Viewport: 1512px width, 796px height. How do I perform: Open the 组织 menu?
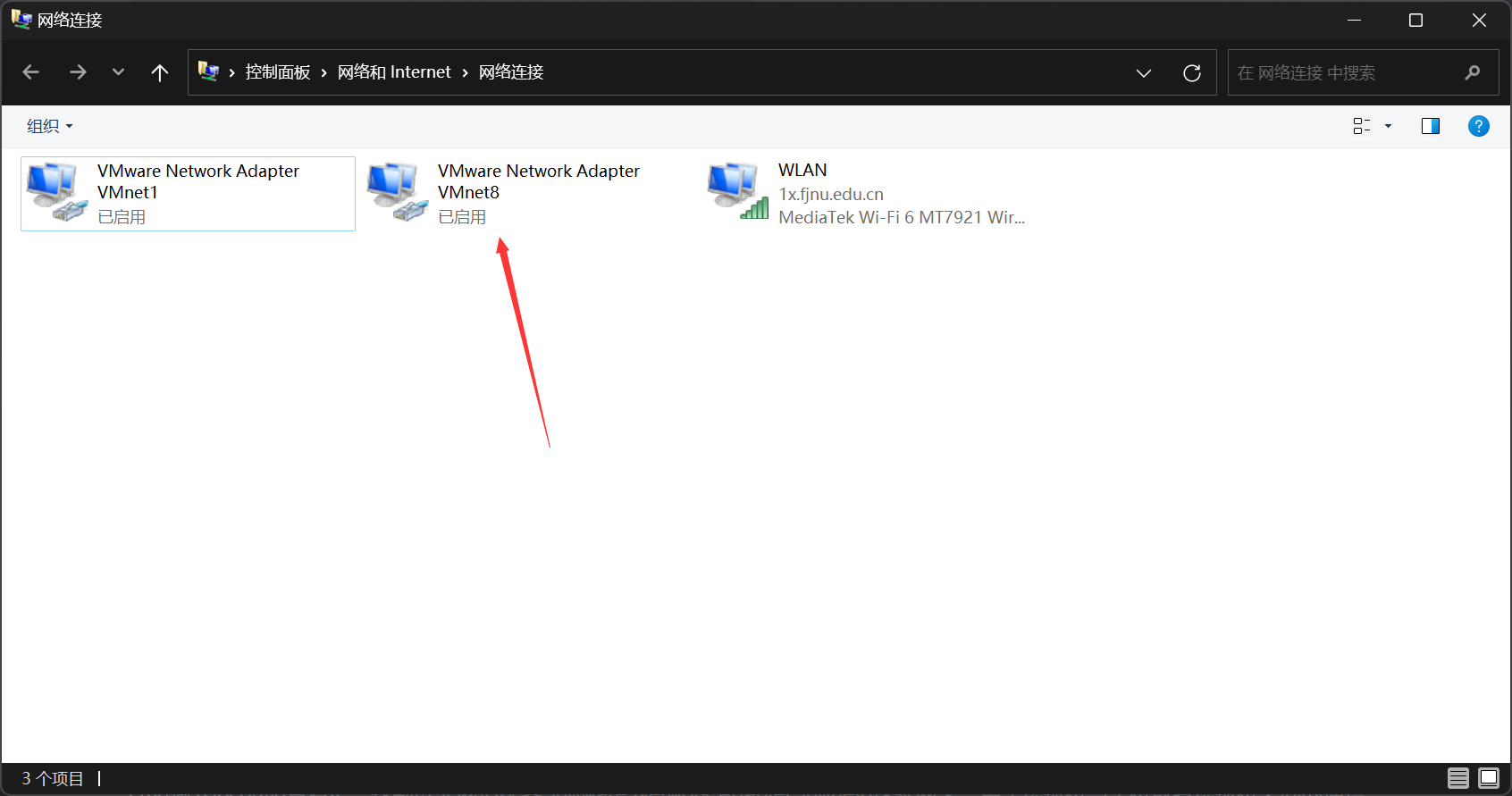point(49,126)
